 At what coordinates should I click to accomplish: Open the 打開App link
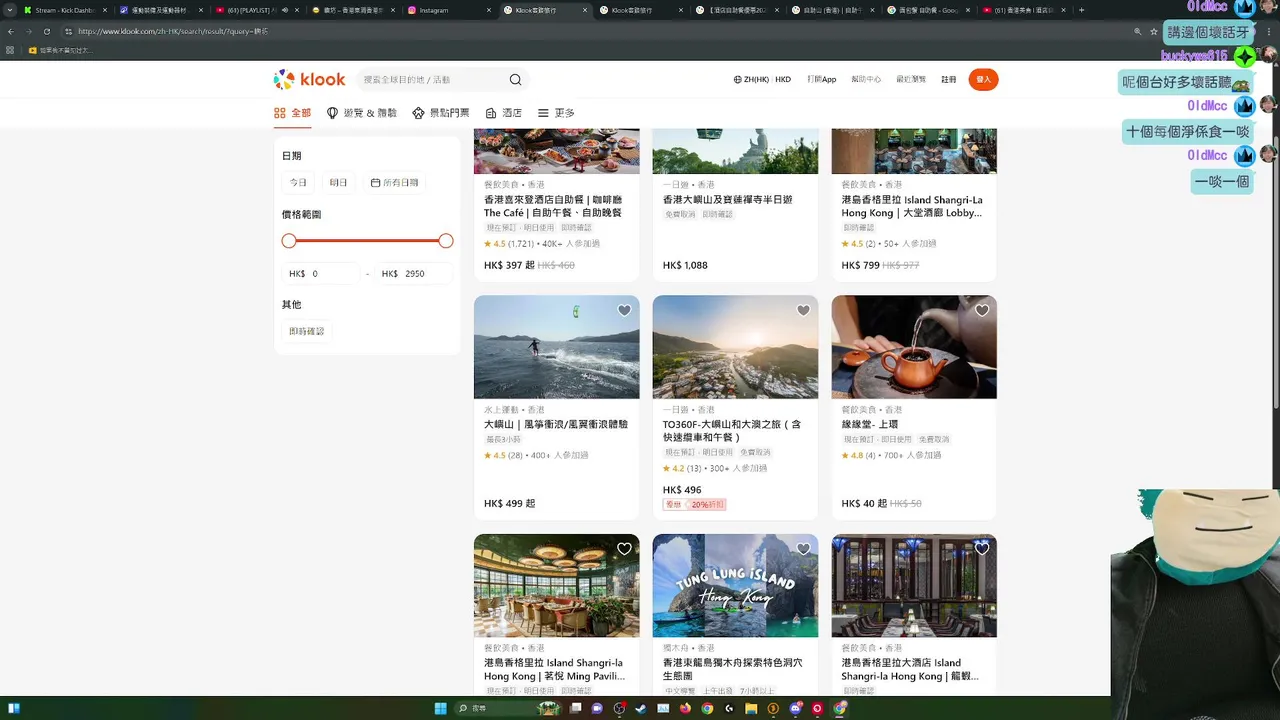tap(822, 79)
